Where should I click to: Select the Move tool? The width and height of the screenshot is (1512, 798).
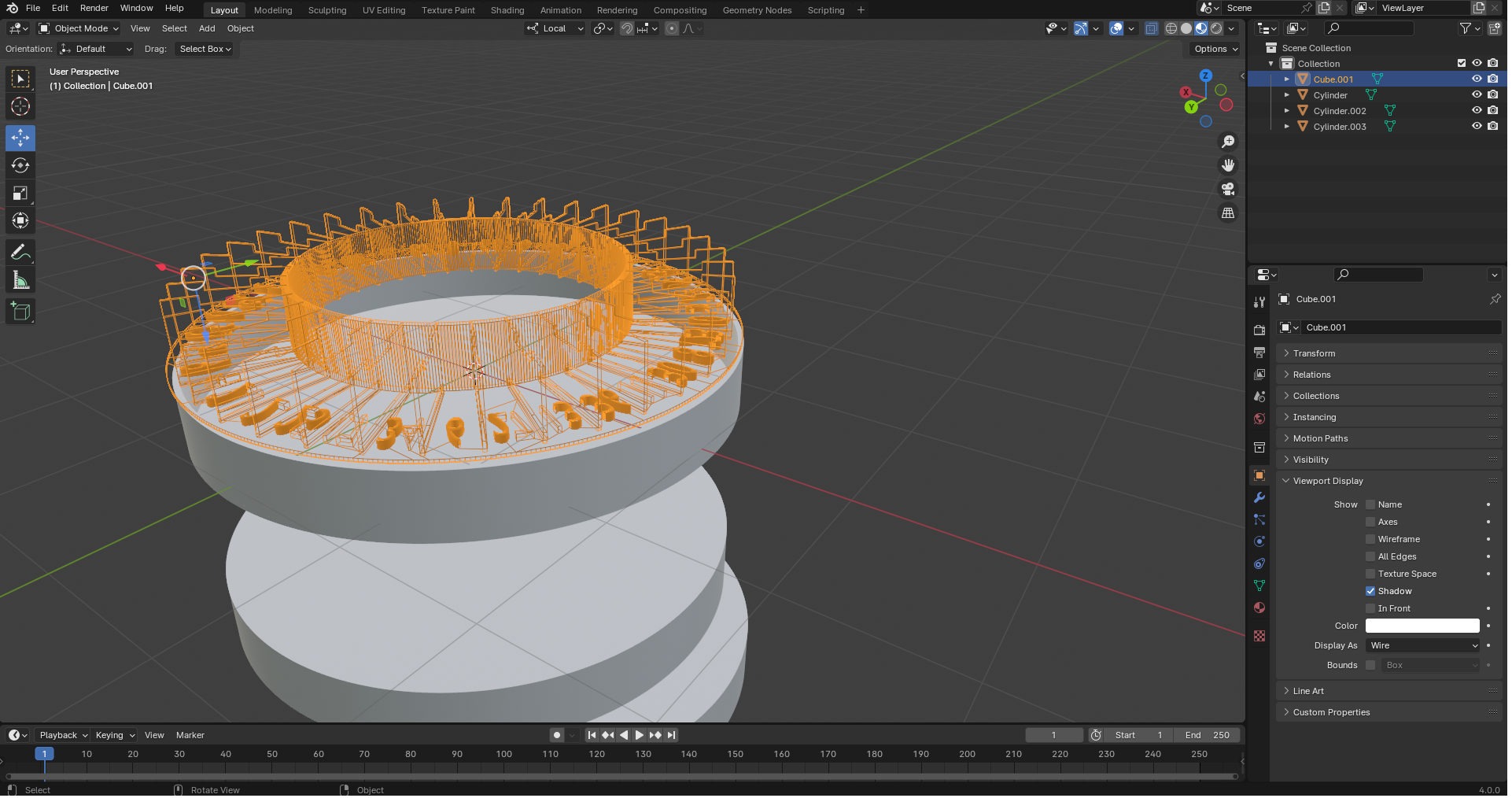(20, 138)
